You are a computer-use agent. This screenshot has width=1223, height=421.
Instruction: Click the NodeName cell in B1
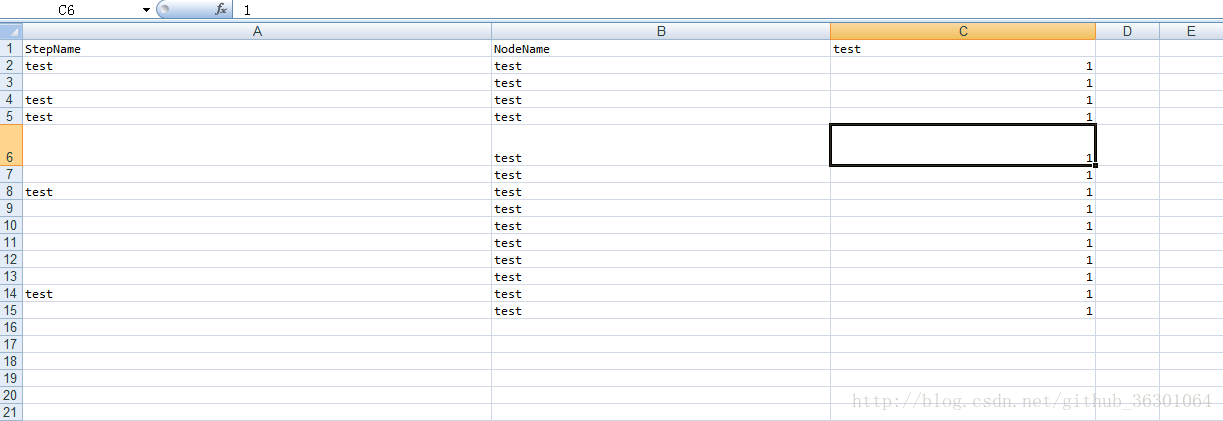(x=661, y=49)
